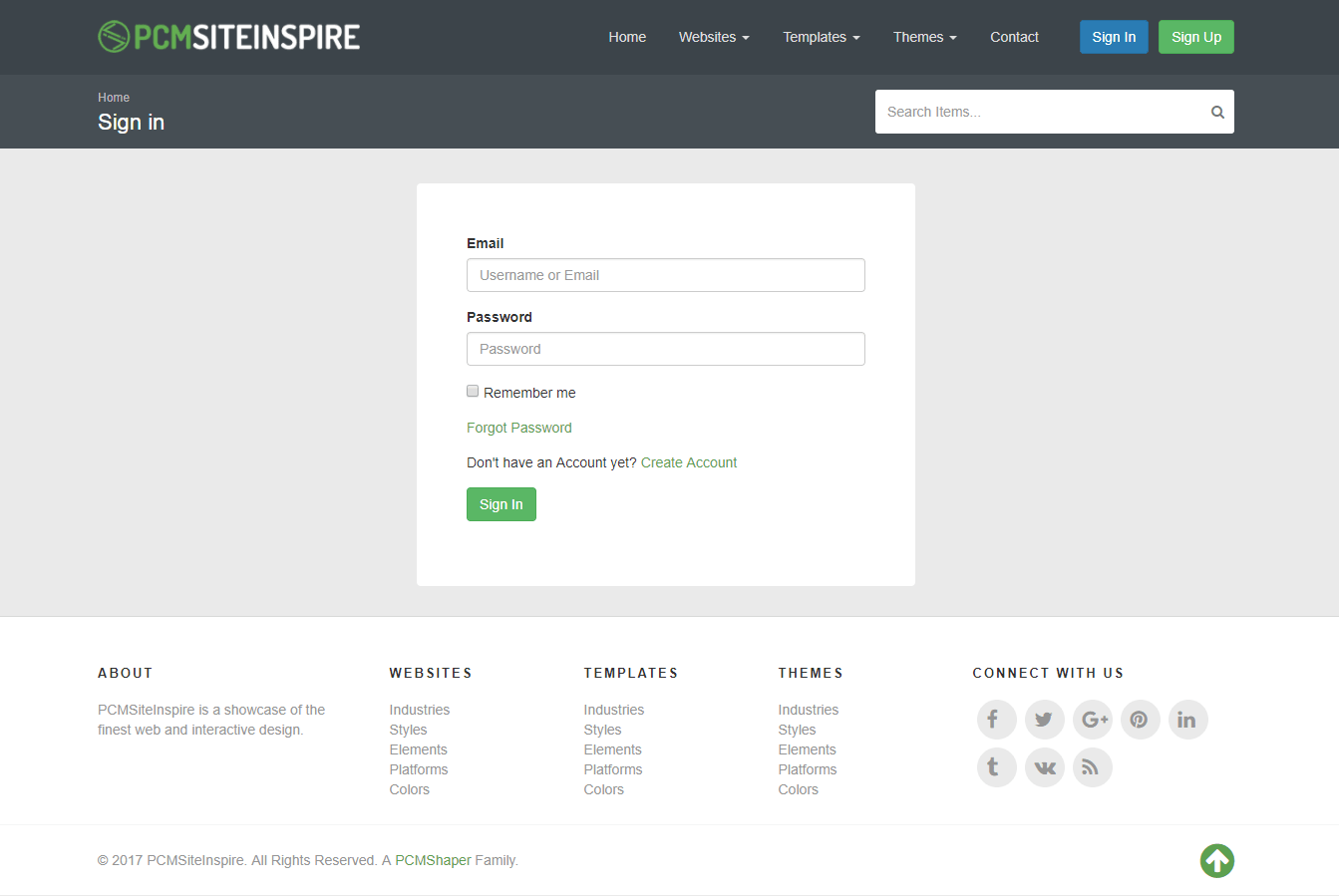This screenshot has width=1339, height=896.
Task: Click the ABOUT footer heading
Action: tap(126, 673)
